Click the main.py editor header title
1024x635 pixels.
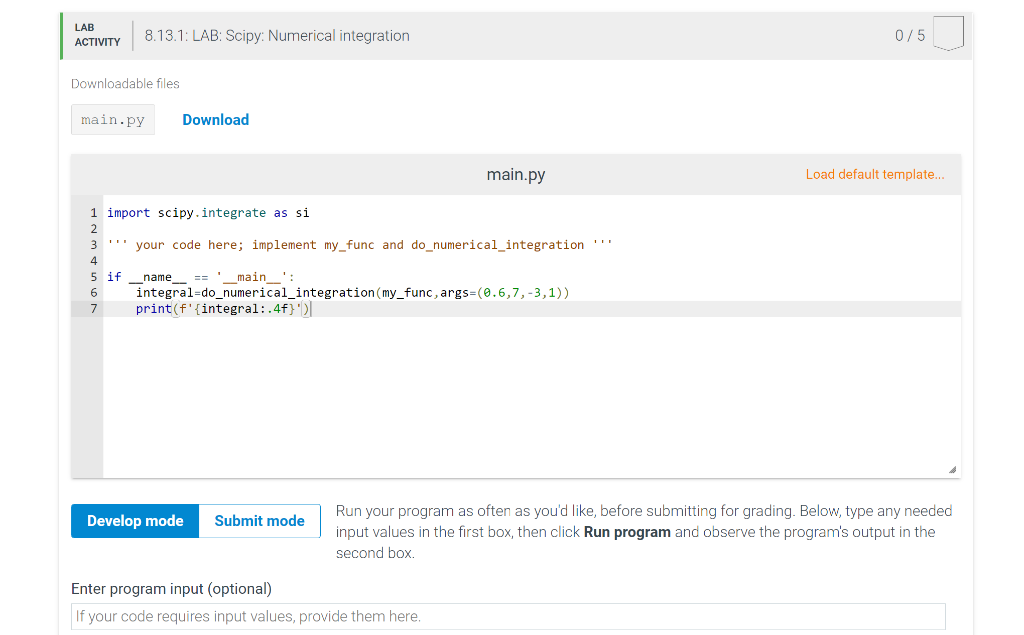(x=515, y=174)
